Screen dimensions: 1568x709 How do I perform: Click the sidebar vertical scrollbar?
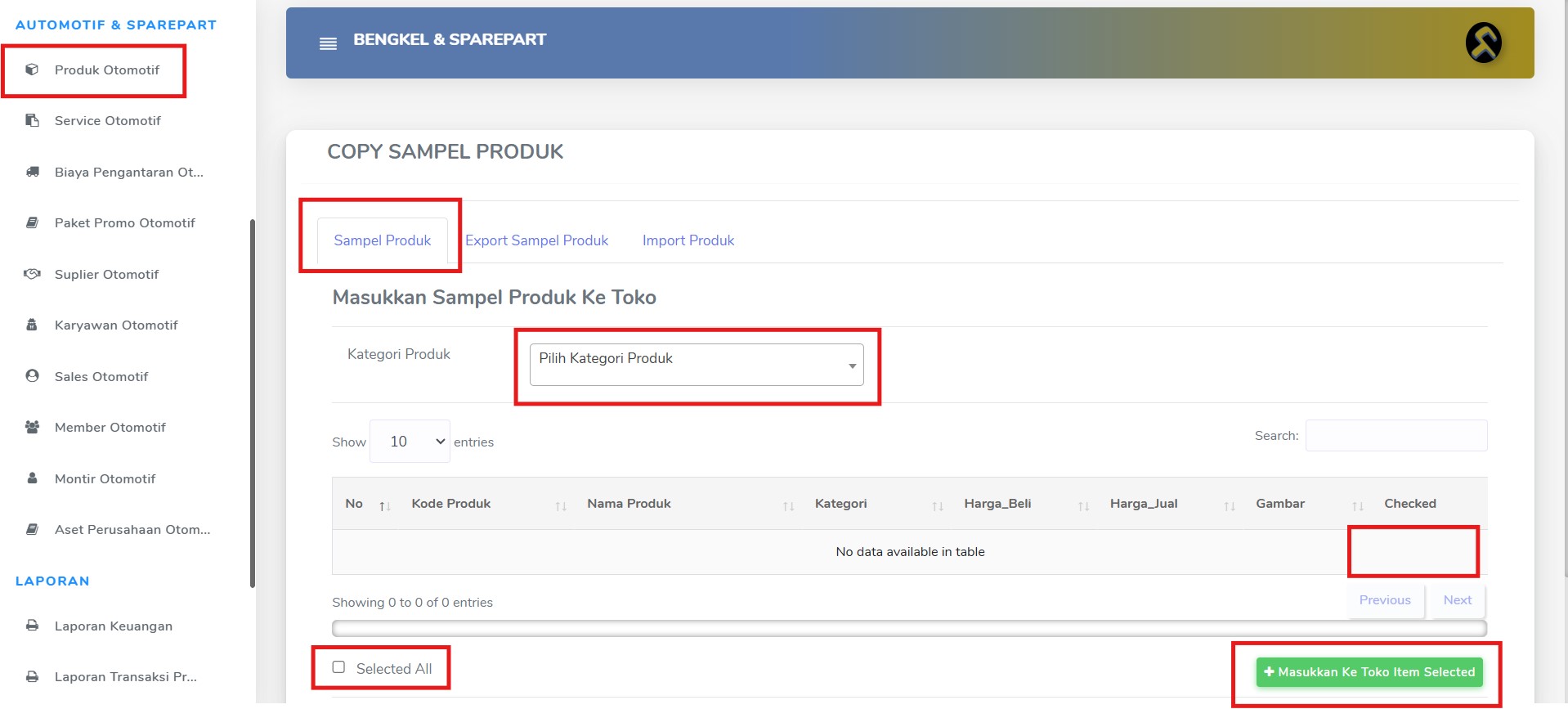(x=253, y=403)
